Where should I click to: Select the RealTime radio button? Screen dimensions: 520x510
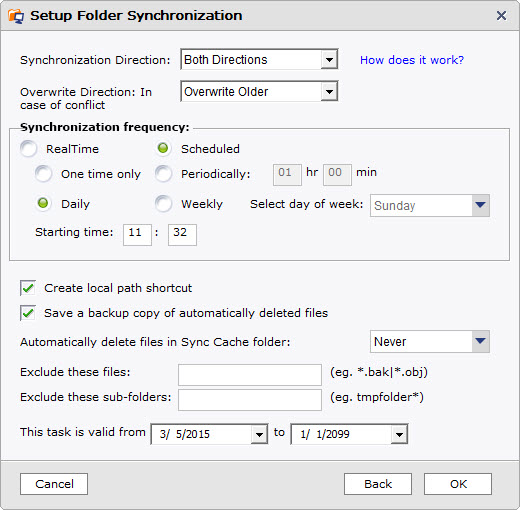point(28,148)
